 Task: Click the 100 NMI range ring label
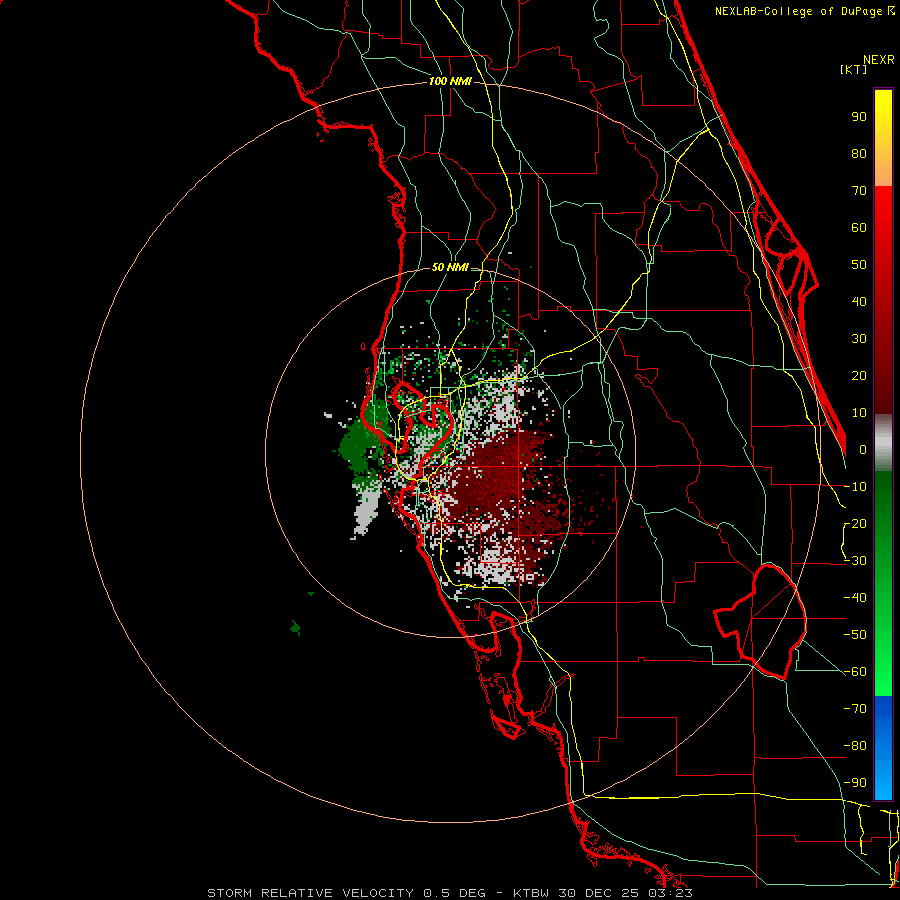pos(450,82)
